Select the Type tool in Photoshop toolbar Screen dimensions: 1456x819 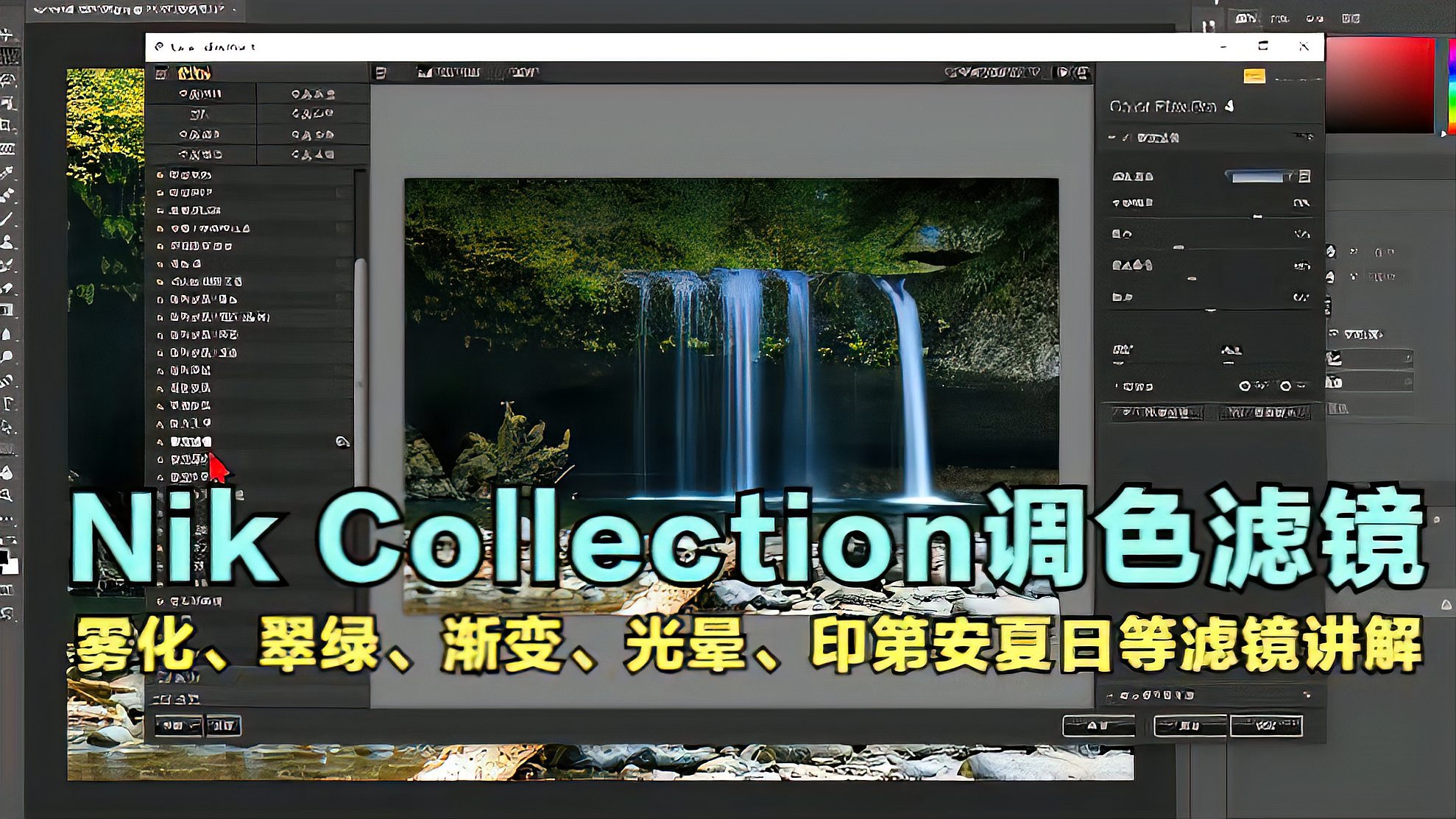tap(7, 403)
